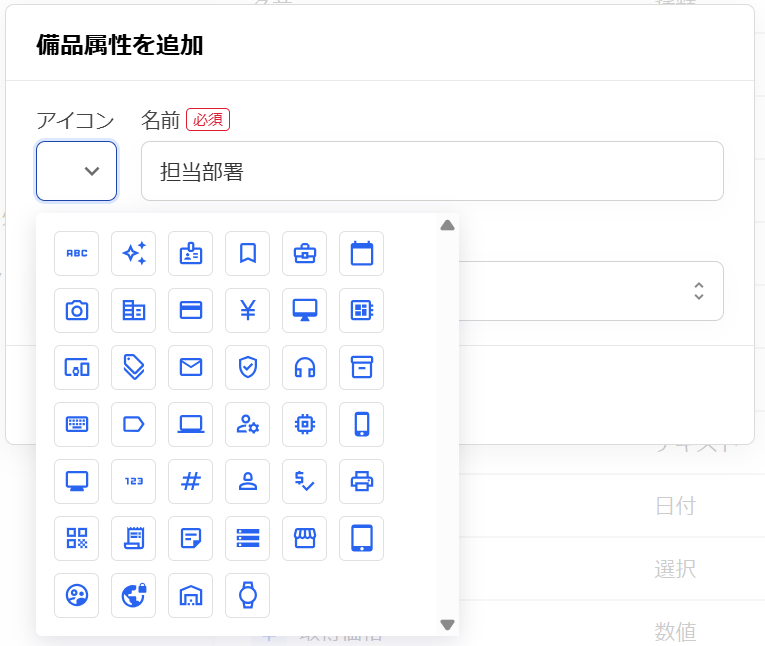Select the camera icon
Viewport: 765px width, 646px height.
[77, 310]
